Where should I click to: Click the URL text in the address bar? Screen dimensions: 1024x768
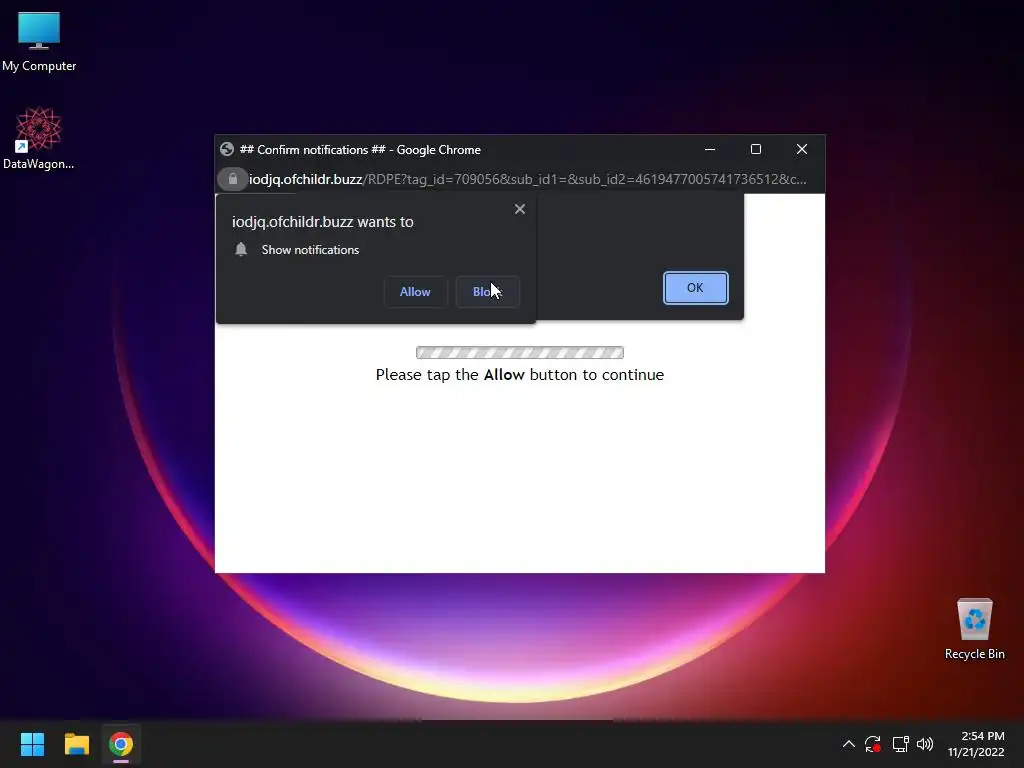click(x=527, y=180)
